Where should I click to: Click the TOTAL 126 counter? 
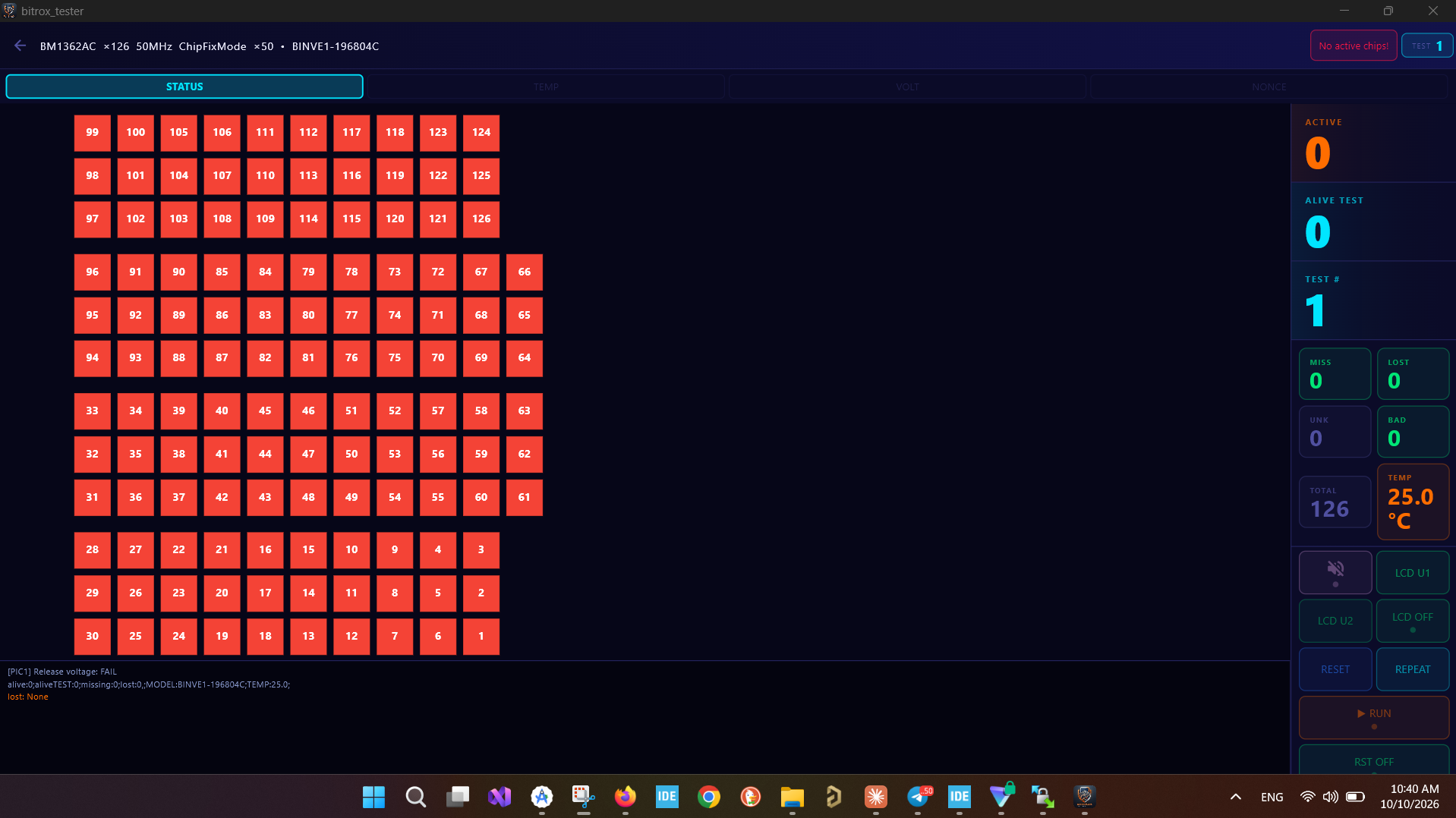pos(1335,502)
